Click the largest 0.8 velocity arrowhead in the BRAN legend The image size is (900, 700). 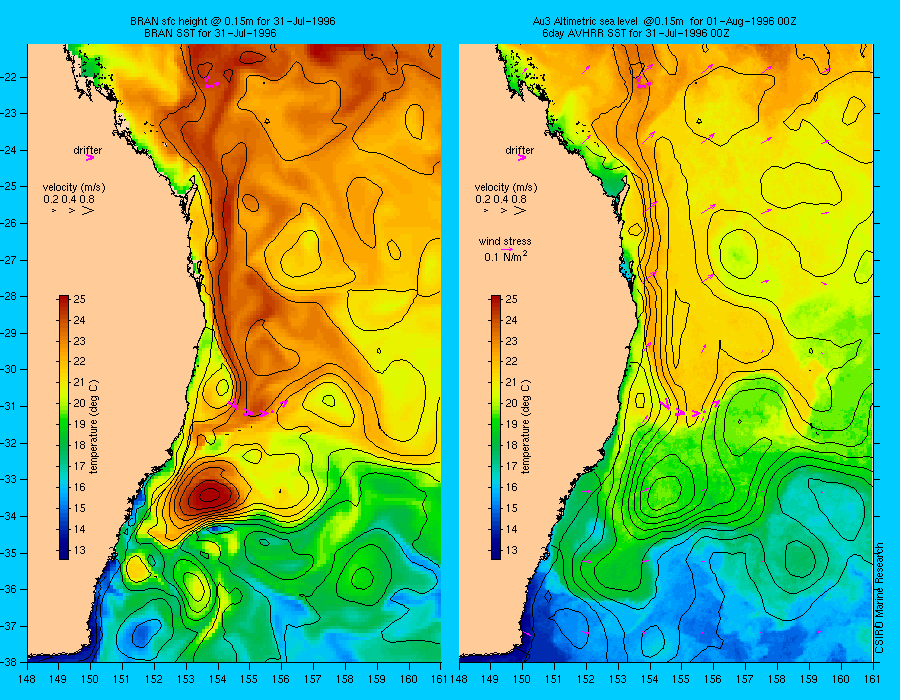tap(88, 211)
